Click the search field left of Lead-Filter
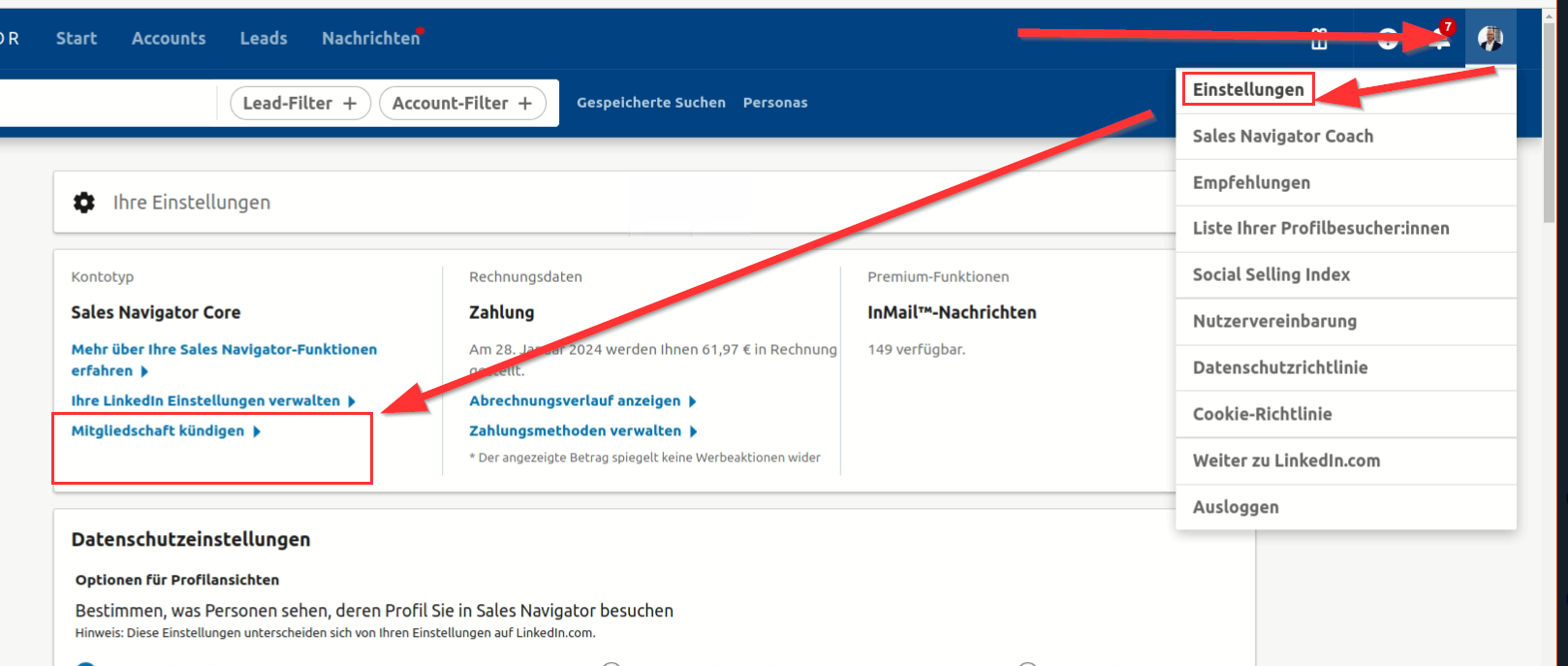 coord(108,103)
